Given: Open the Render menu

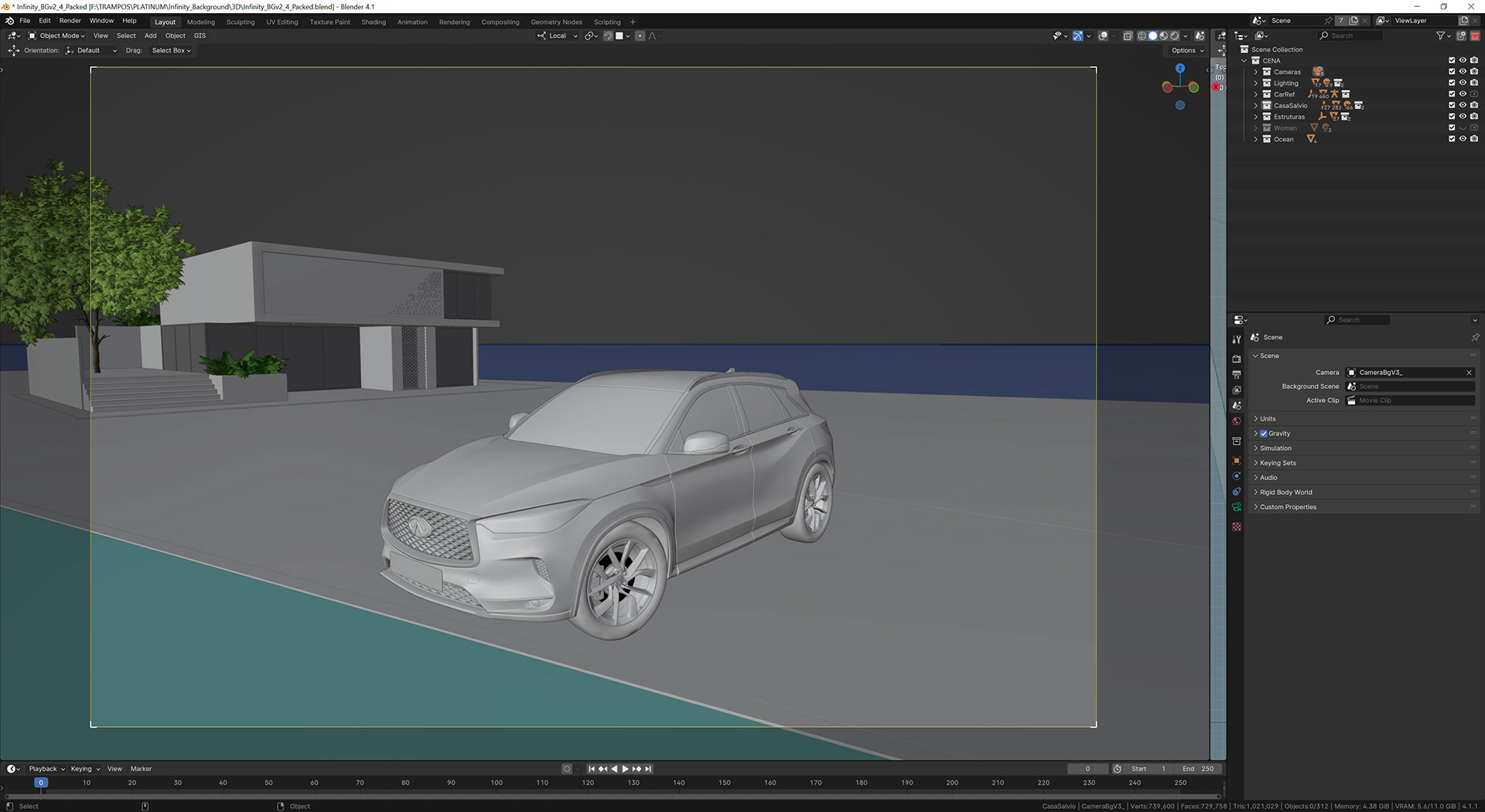Looking at the screenshot, I should [70, 21].
